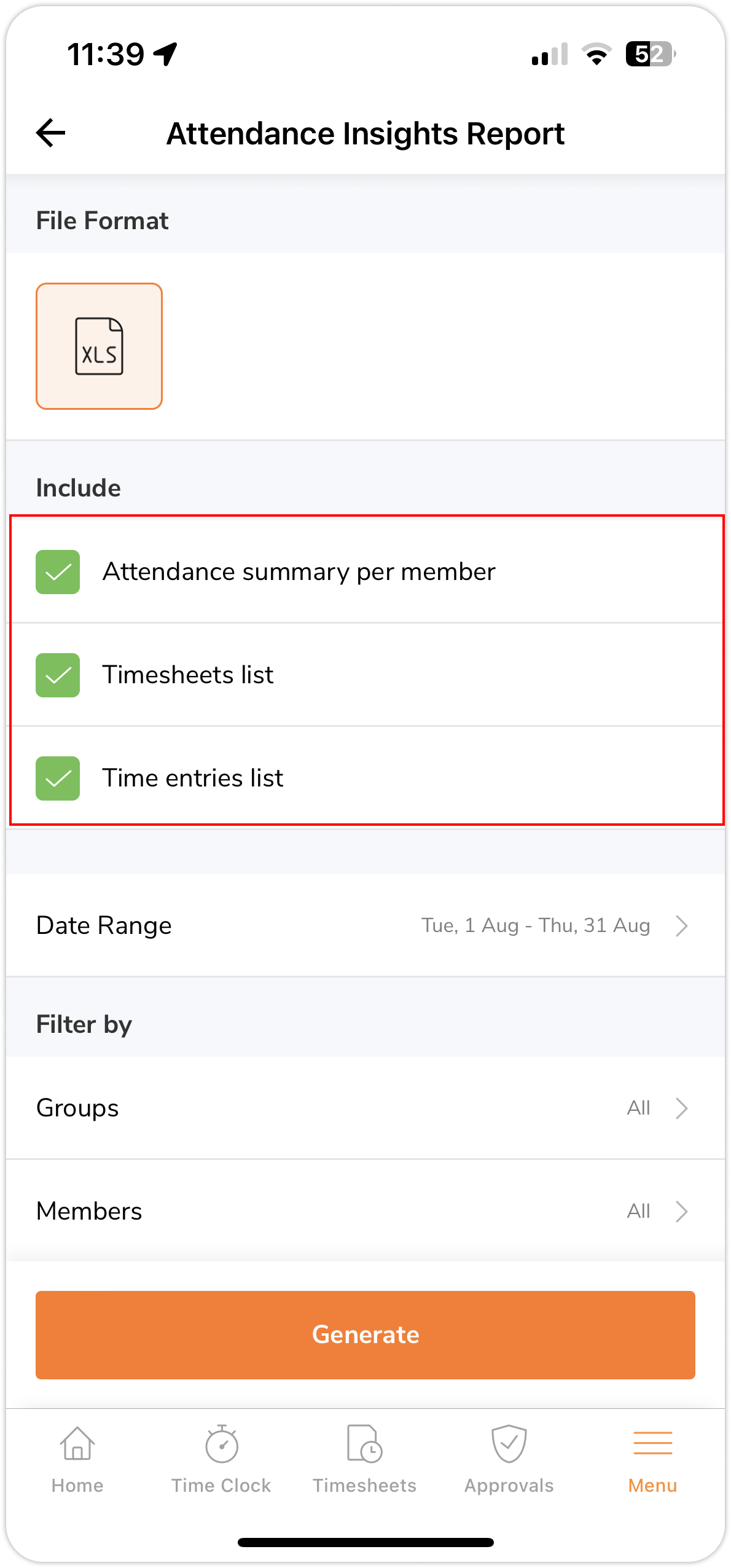Select the XLS file format icon
This screenshot has width=731, height=1568.
click(x=99, y=345)
